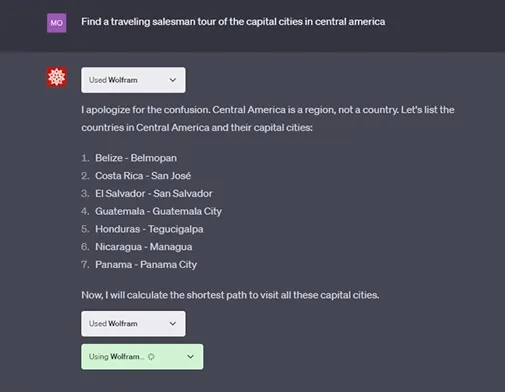This screenshot has width=505, height=392.
Task: Expand the green Using Wolfram chevron
Action: [x=190, y=357]
